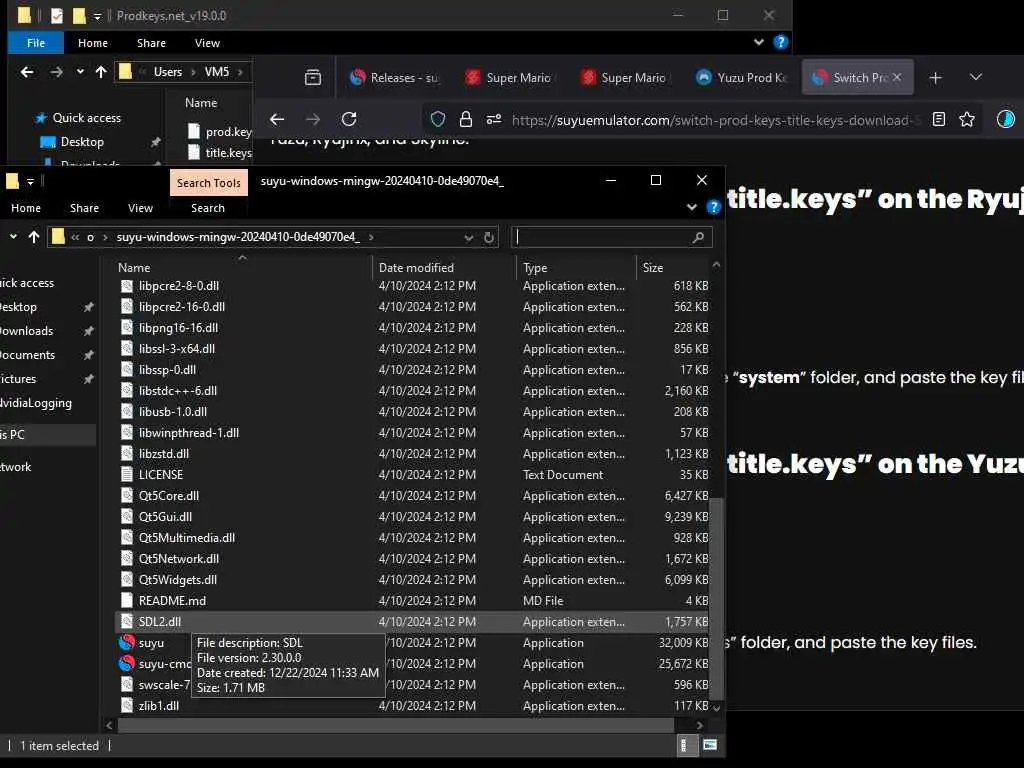Viewport: 1024px width, 768px height.
Task: Open the shield tracking protection icon
Action: pyautogui.click(x=438, y=120)
